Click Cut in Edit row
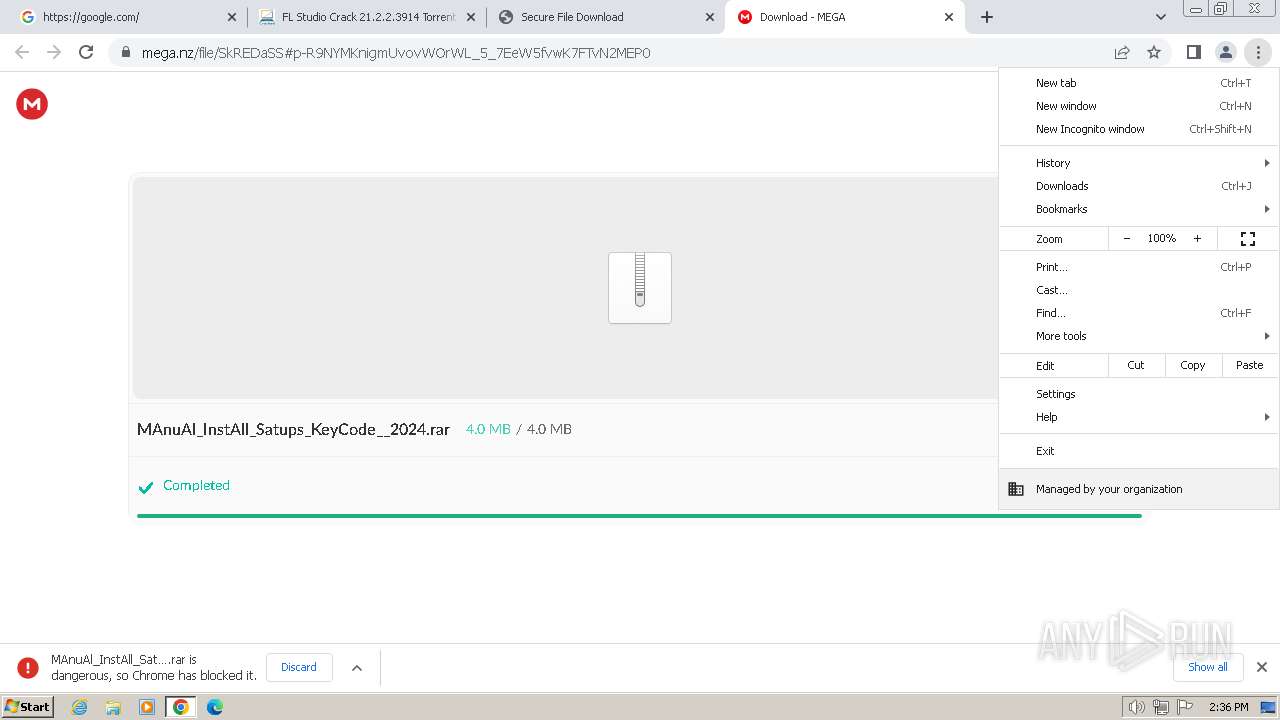 pos(1136,365)
